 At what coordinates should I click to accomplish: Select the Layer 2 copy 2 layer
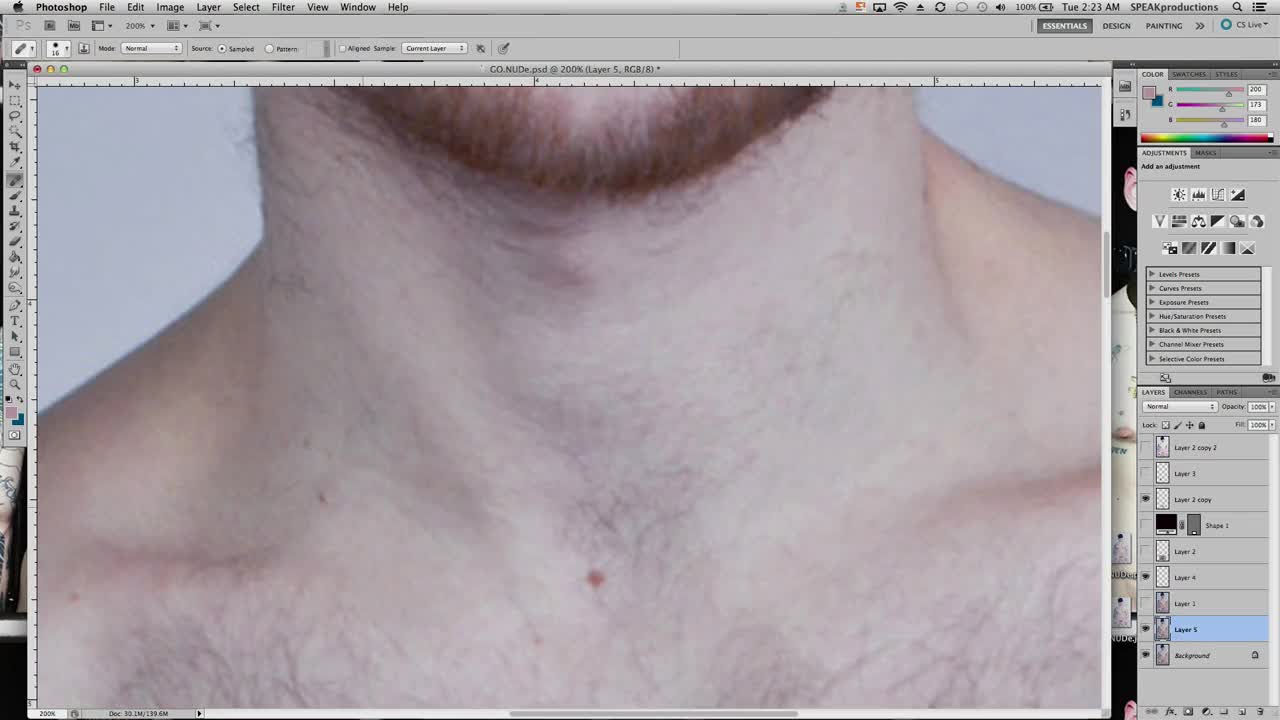1205,447
